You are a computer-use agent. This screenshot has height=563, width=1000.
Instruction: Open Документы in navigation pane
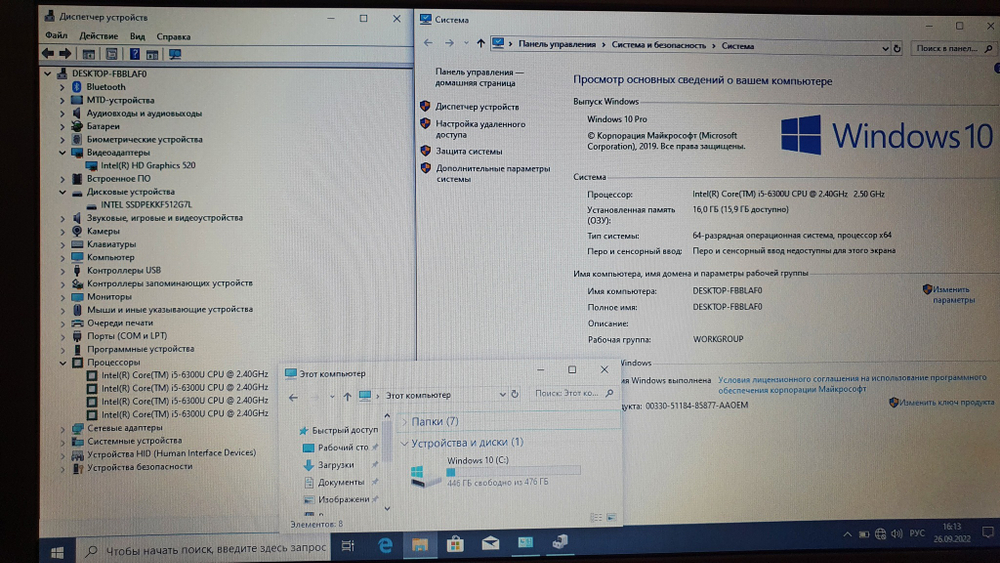(x=341, y=483)
